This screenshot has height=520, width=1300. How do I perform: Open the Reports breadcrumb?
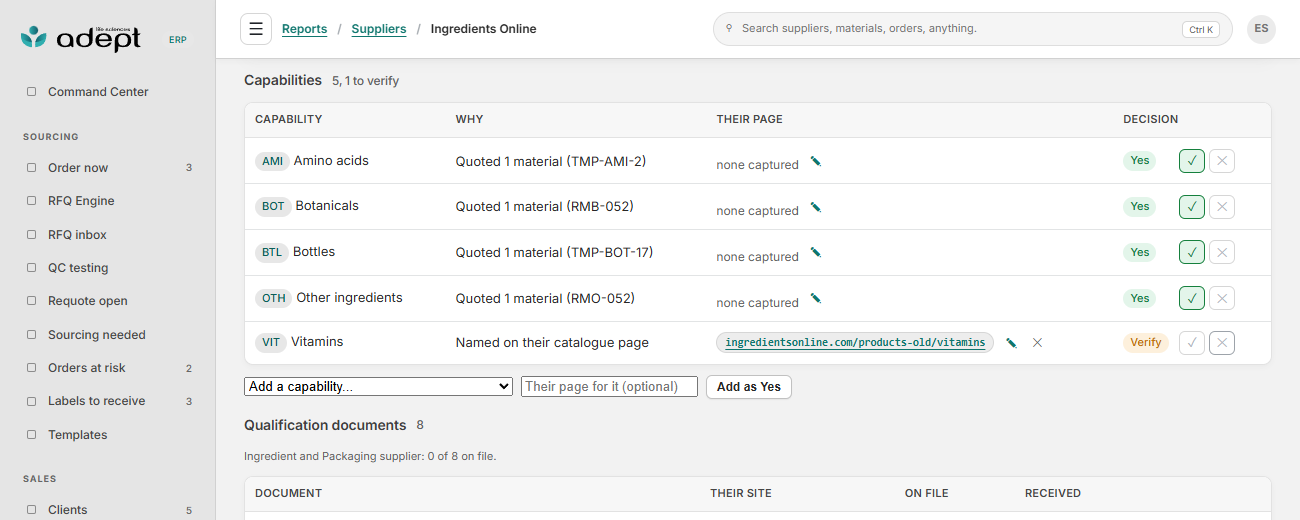304,29
